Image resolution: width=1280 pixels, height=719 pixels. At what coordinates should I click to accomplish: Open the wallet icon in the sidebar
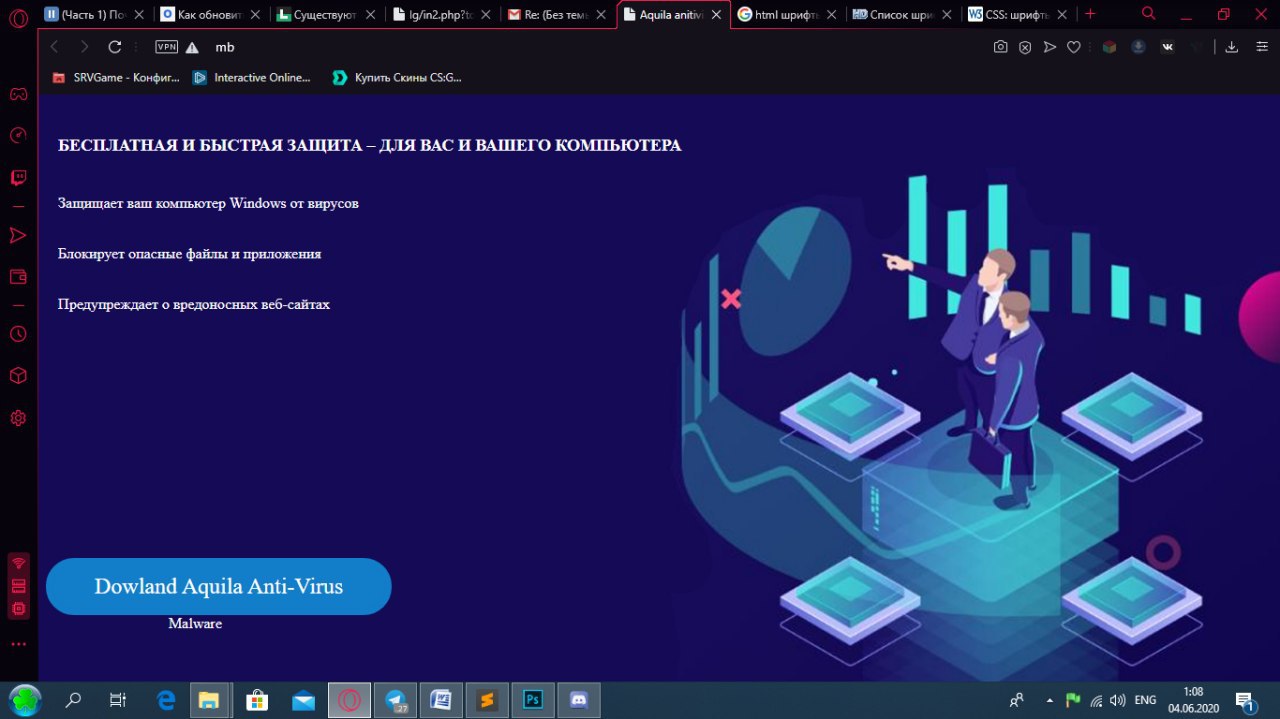(18, 276)
